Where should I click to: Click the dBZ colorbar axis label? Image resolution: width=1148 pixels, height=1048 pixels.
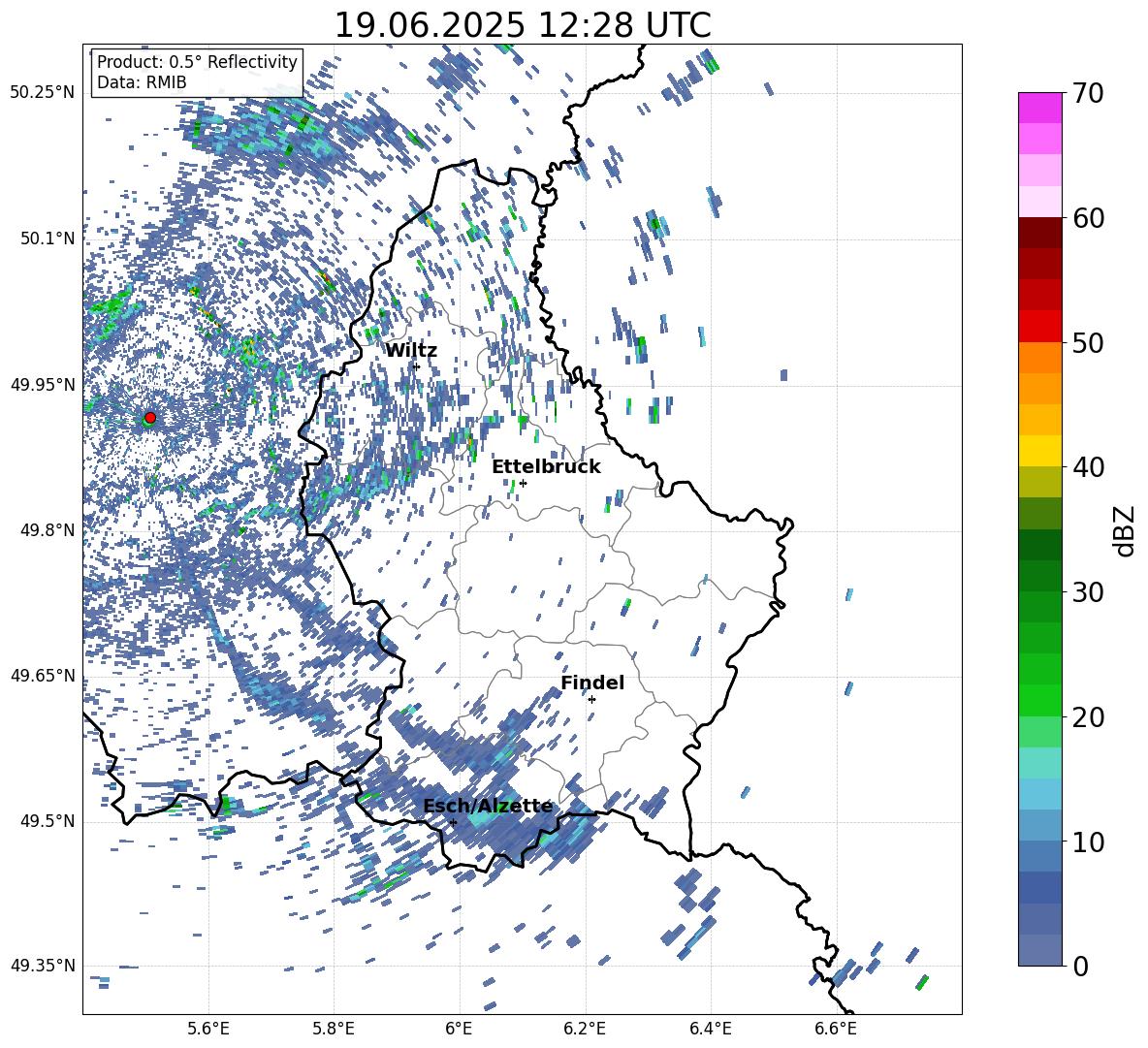pos(1126,530)
